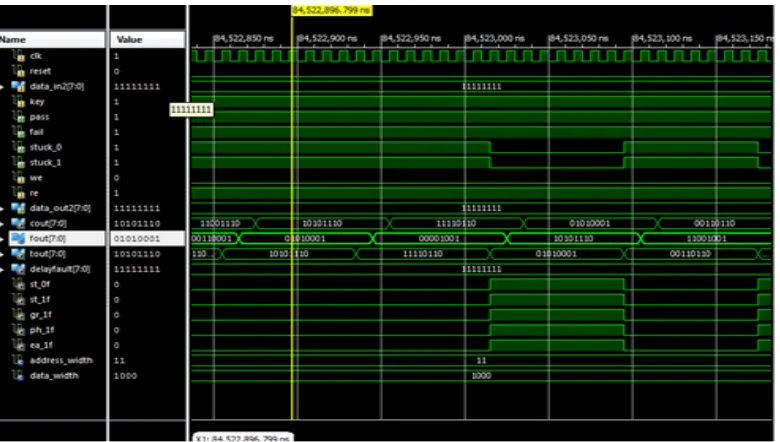Expand the data_in2[7:0] bus
The height and width of the screenshot is (442, 780).
pos(2,87)
